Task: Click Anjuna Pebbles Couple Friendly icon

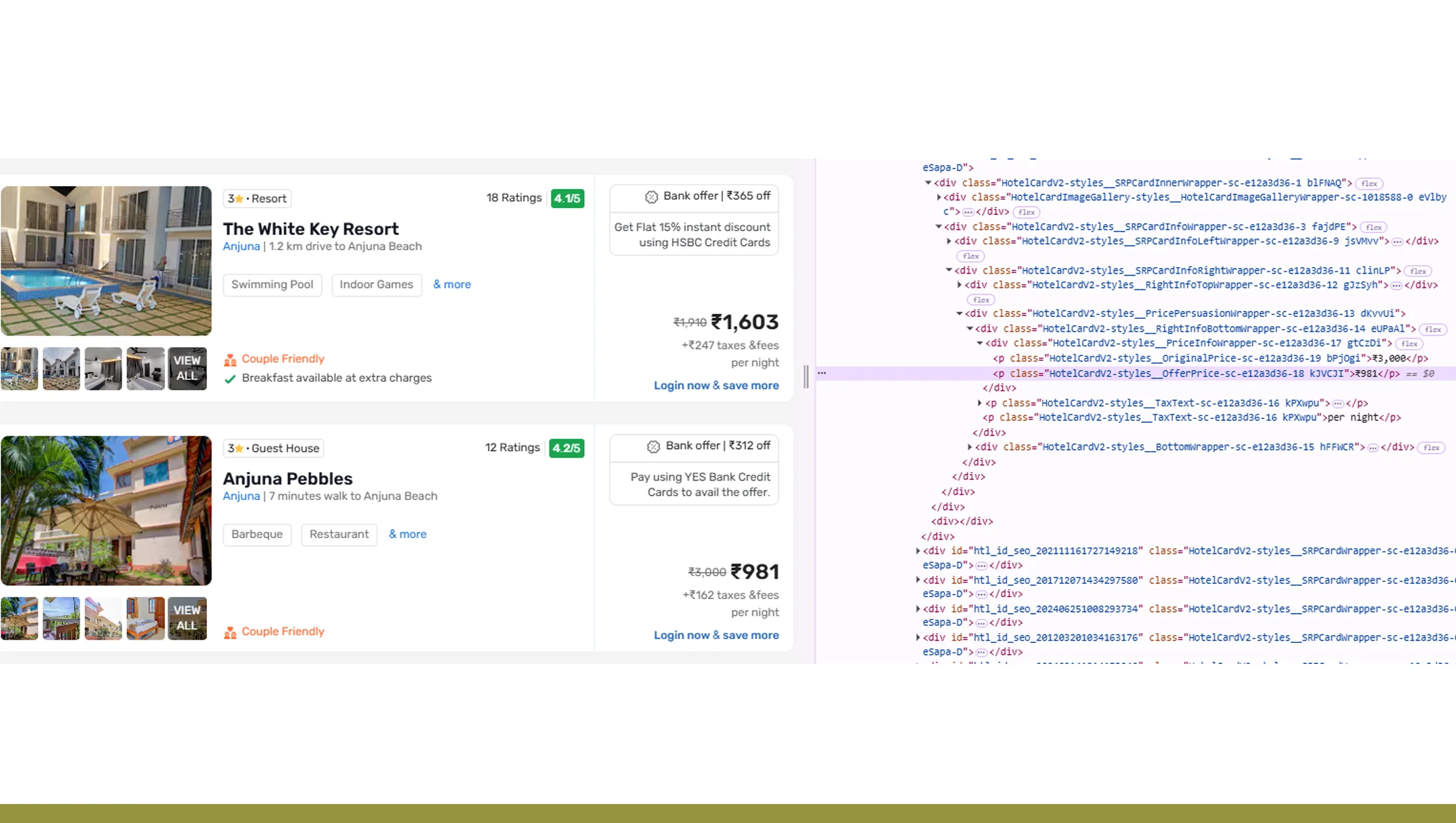Action: (x=230, y=632)
